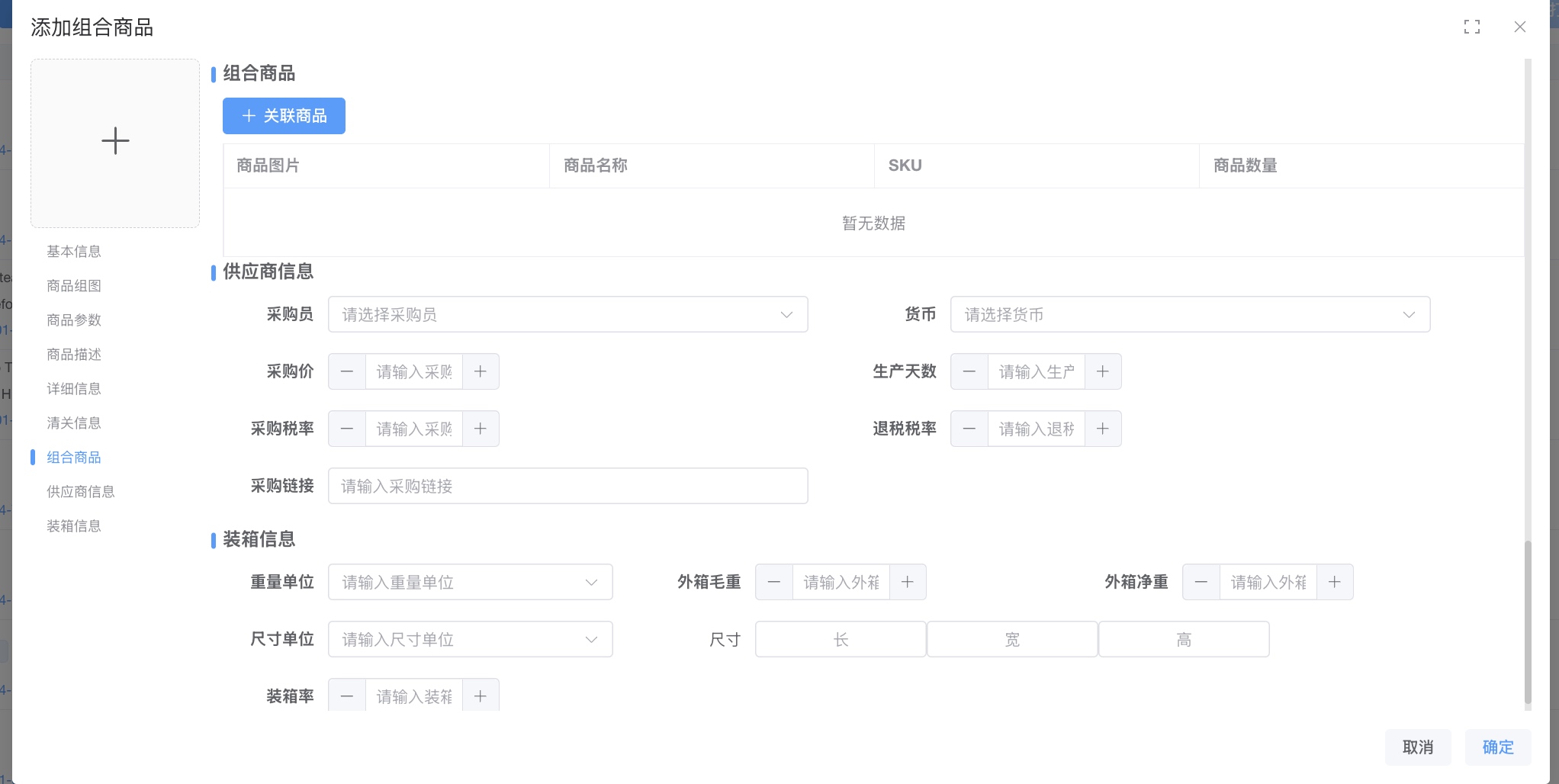Increase 采购税率 with the plus icon

pyautogui.click(x=481, y=429)
